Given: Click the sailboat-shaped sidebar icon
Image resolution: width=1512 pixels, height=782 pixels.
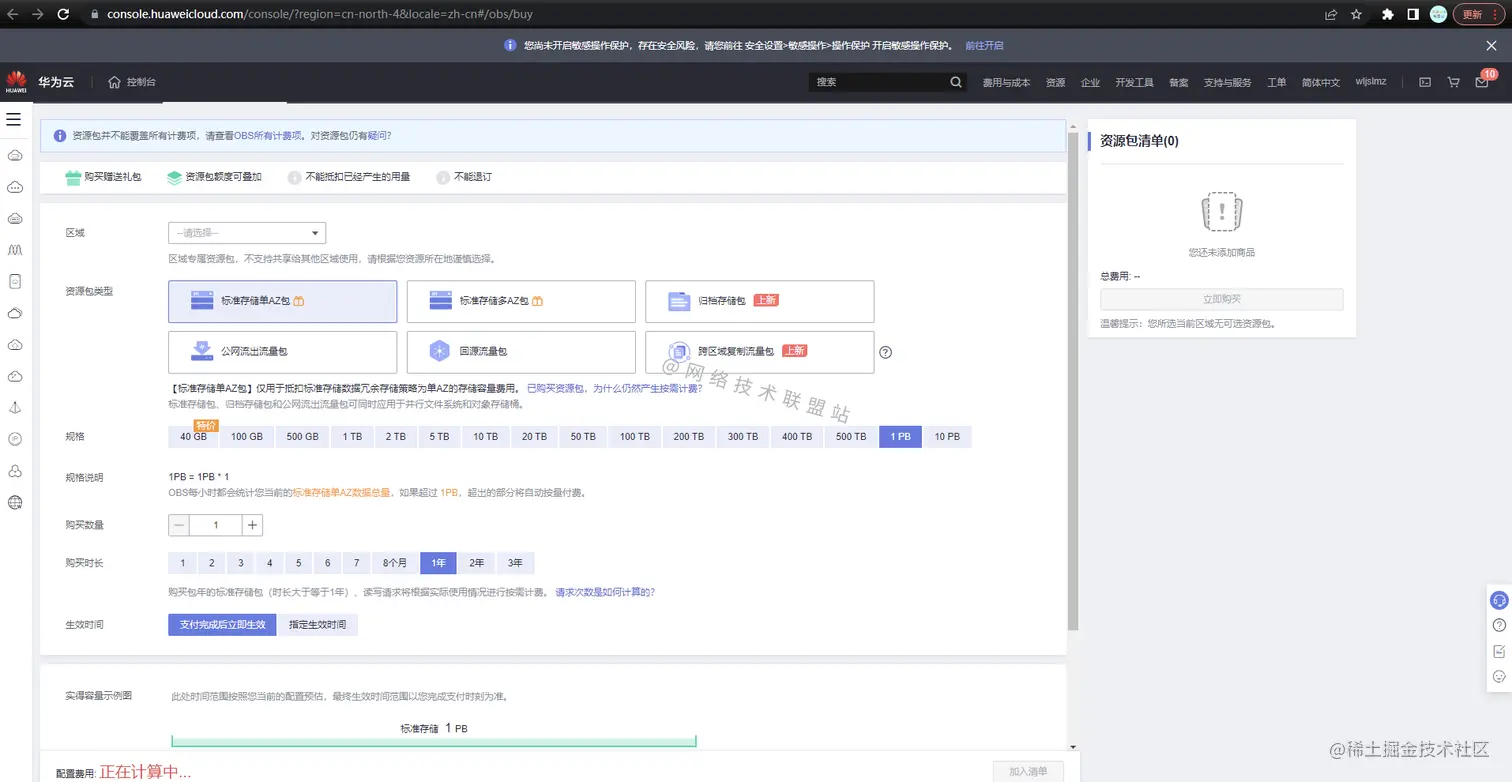Looking at the screenshot, I should (15, 407).
